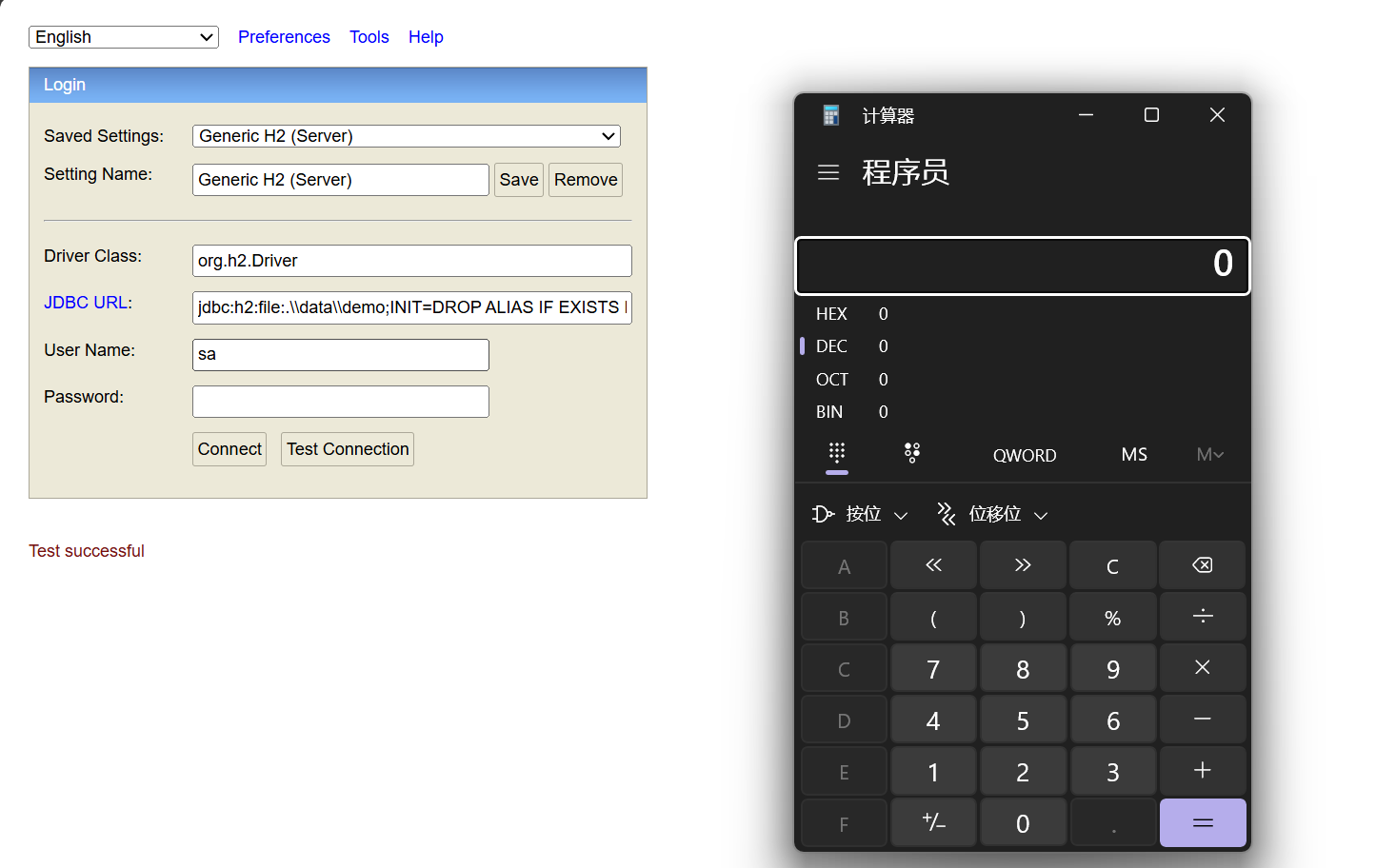
Task: Click the Test Connection button
Action: pyautogui.click(x=347, y=449)
